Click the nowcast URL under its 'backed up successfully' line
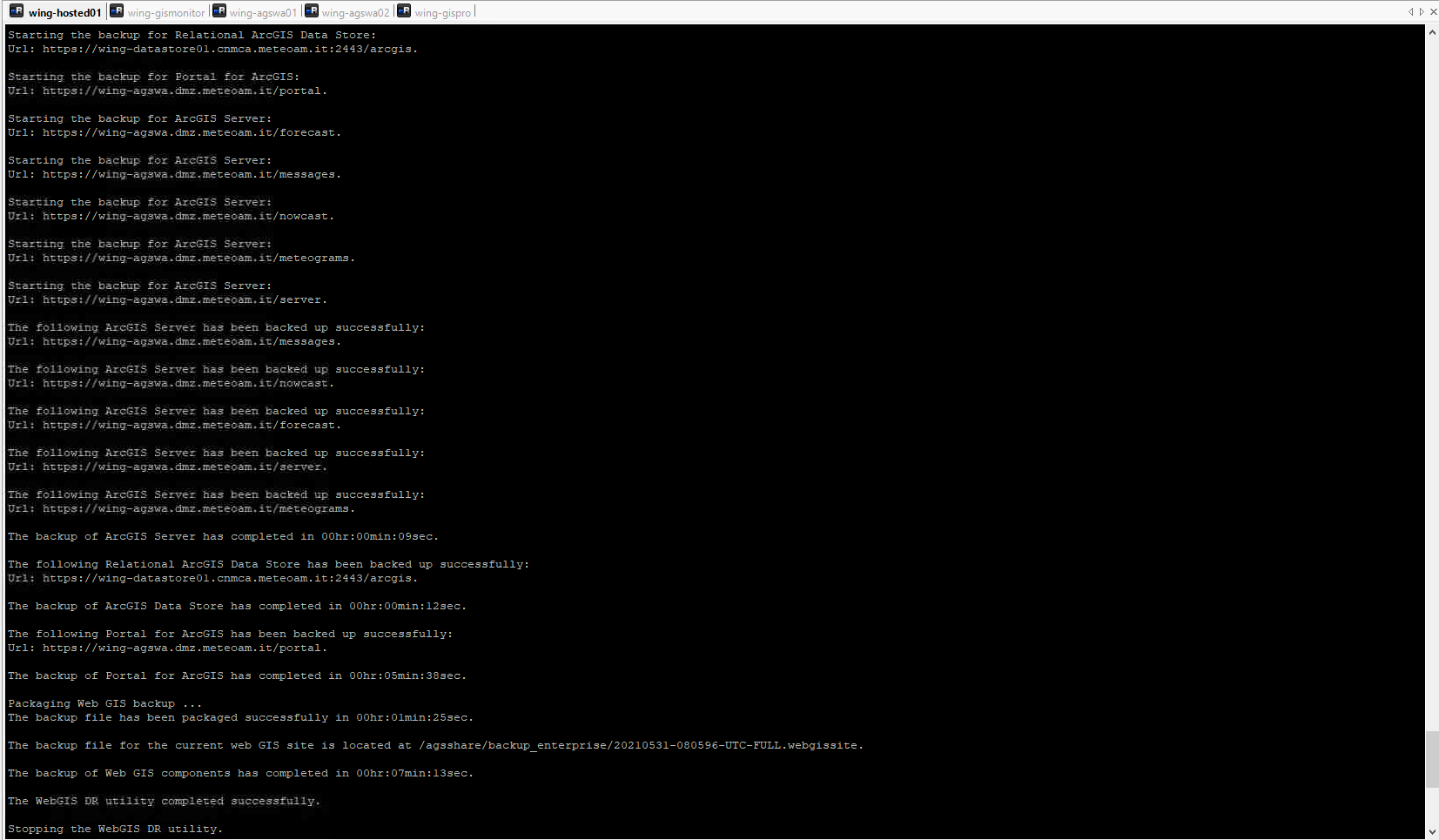The height and width of the screenshot is (840, 1439). click(189, 383)
